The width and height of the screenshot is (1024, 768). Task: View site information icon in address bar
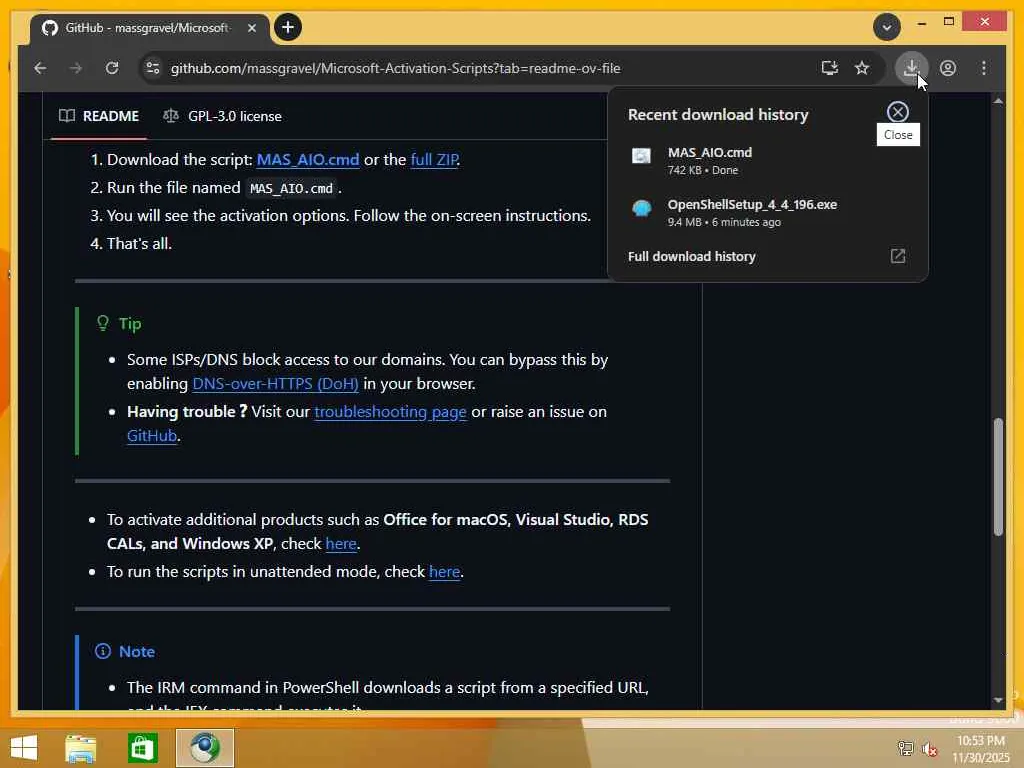pyautogui.click(x=153, y=68)
